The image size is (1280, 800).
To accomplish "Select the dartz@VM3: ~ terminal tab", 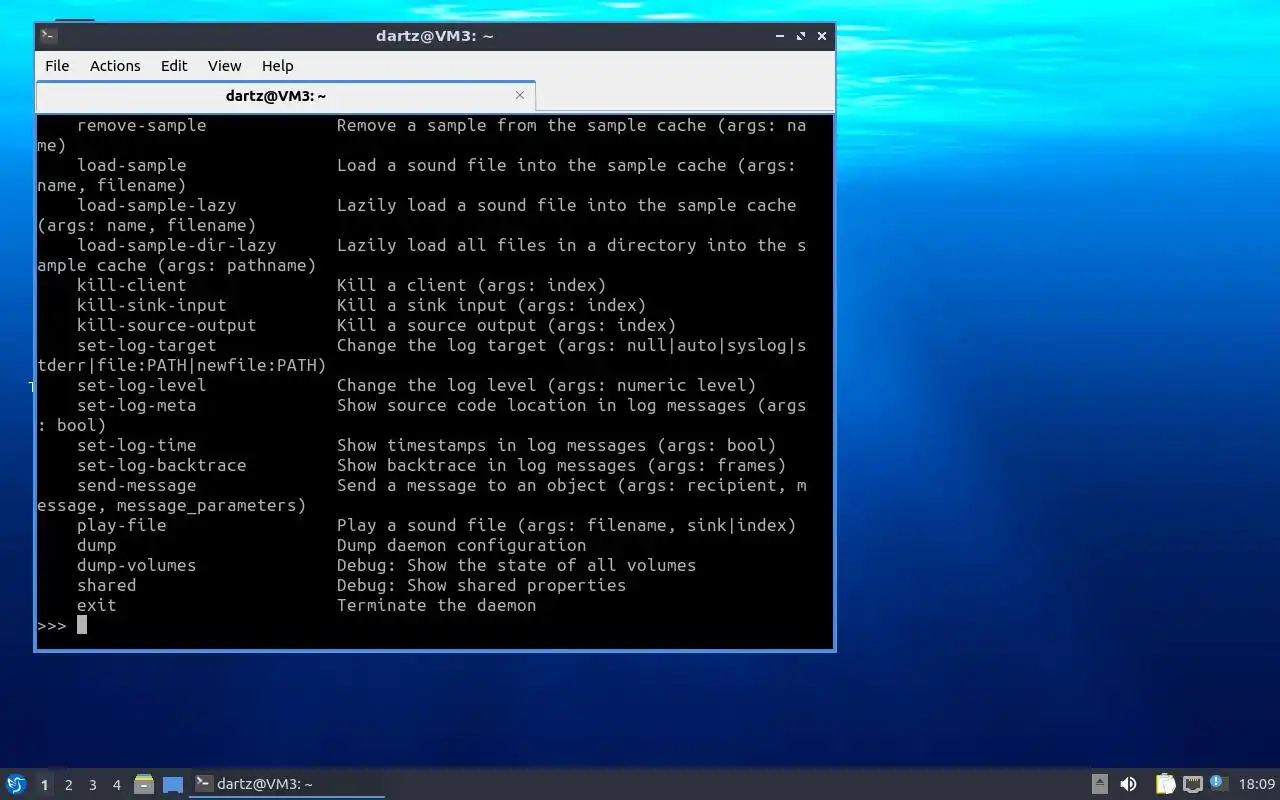I will click(285, 96).
